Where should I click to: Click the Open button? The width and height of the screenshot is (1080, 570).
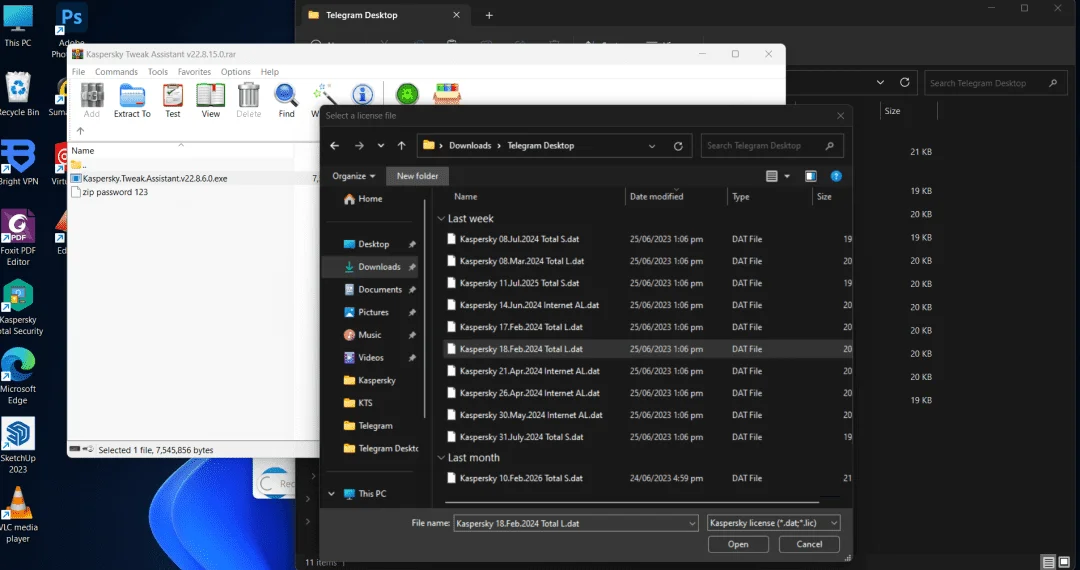point(738,544)
